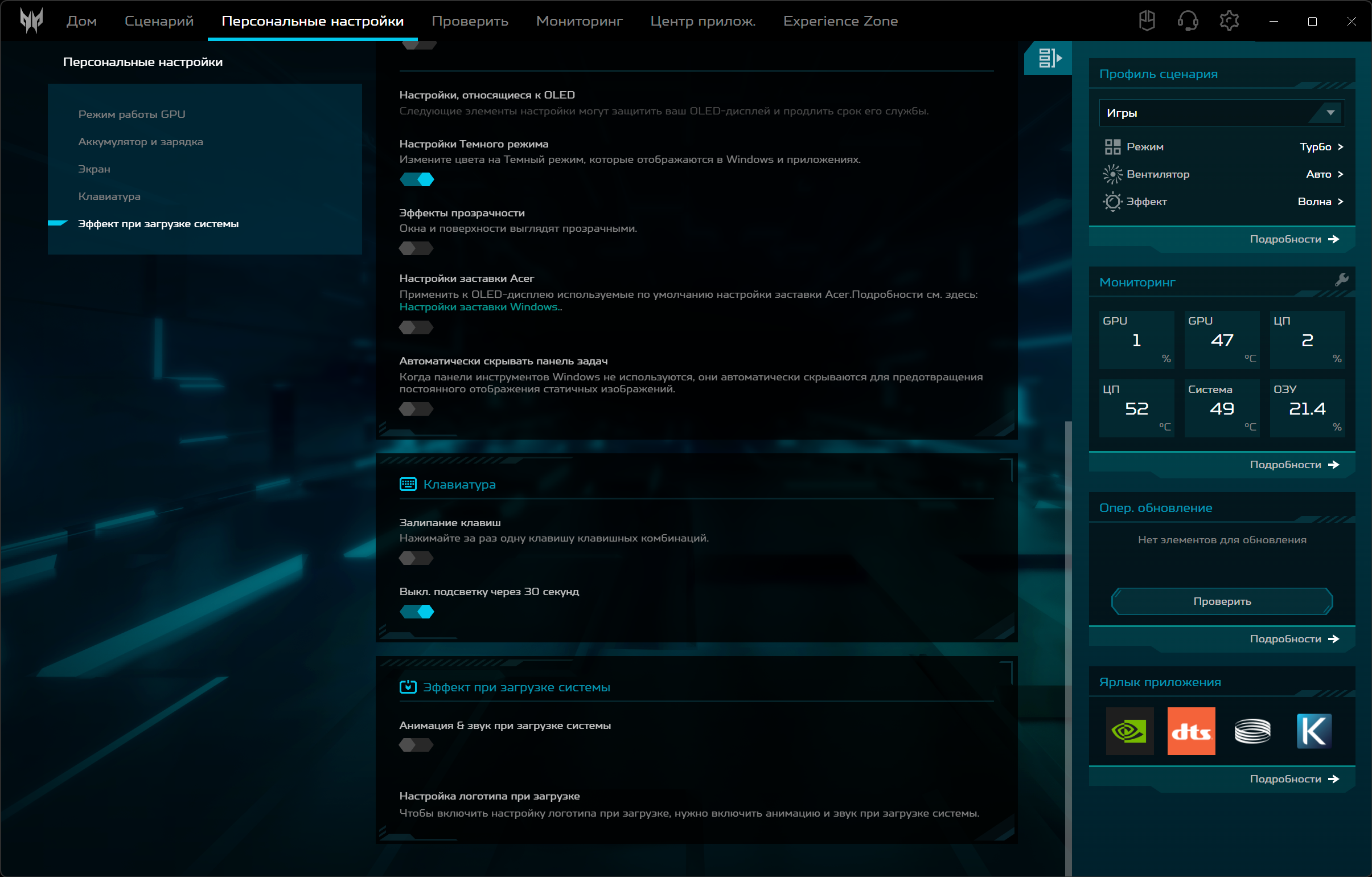
Task: Switch to the Мониторинг tab
Action: pyautogui.click(x=579, y=21)
